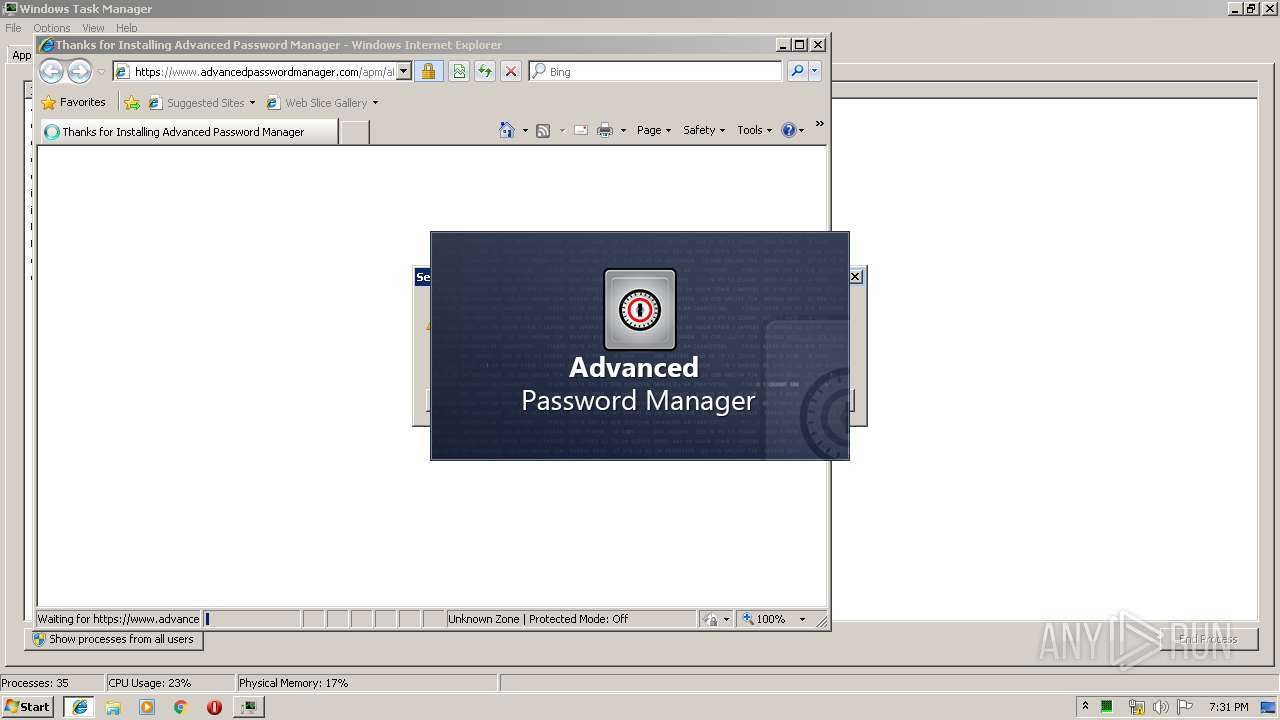This screenshot has width=1280, height=720.
Task: Click End Process button in Task Manager
Action: tap(1207, 639)
